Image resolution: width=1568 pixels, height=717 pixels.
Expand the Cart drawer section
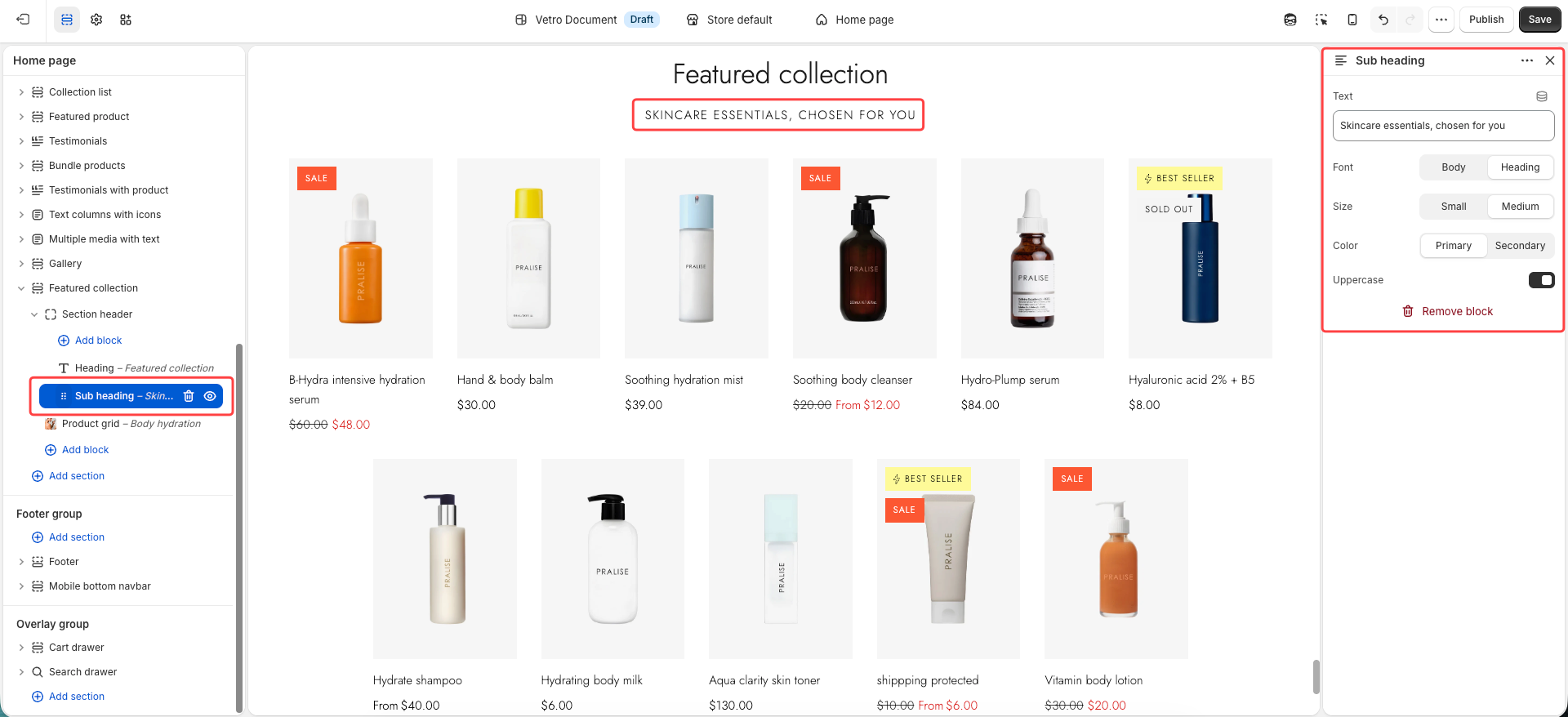pyautogui.click(x=21, y=648)
